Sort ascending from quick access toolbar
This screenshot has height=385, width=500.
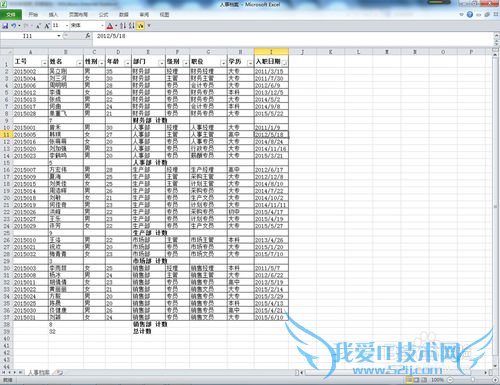123,26
